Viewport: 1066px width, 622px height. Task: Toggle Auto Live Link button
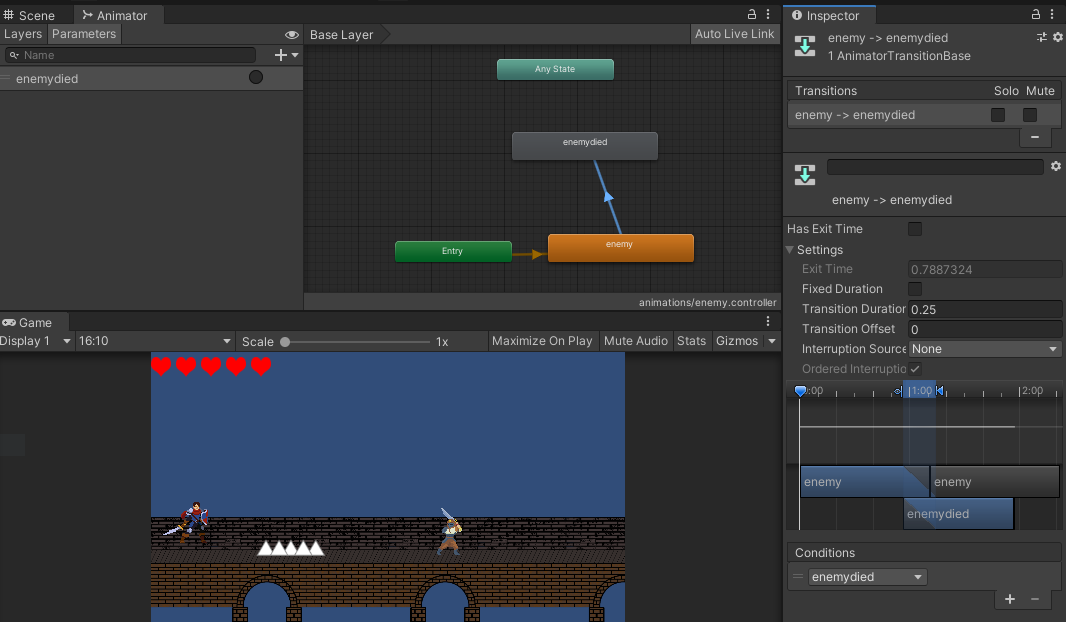click(x=734, y=34)
